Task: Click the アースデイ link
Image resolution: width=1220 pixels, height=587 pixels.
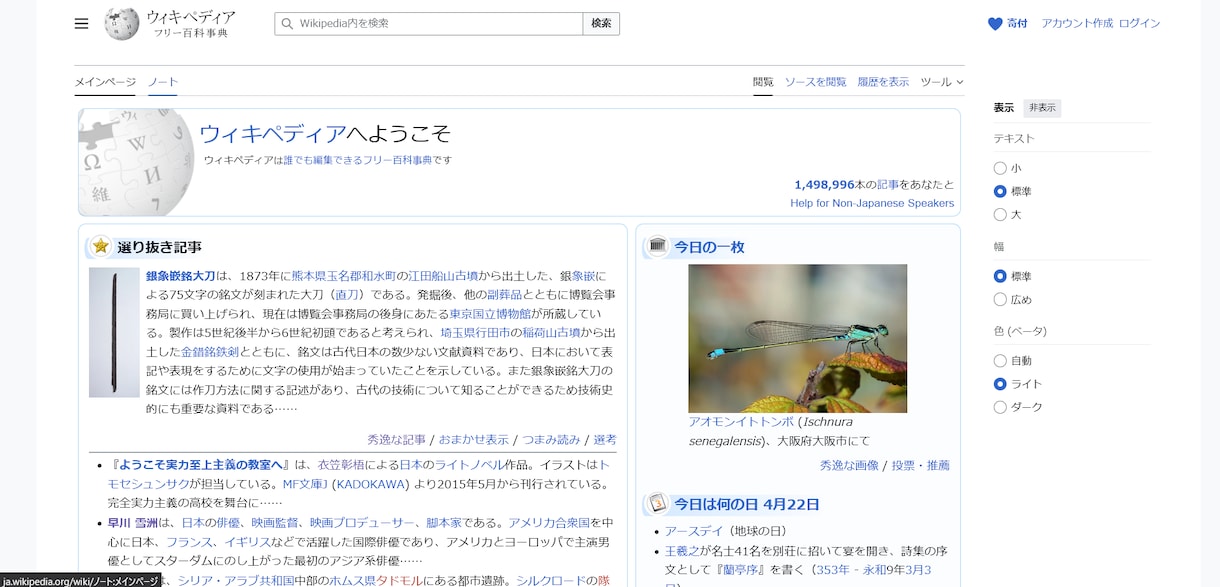Action: coord(695,531)
